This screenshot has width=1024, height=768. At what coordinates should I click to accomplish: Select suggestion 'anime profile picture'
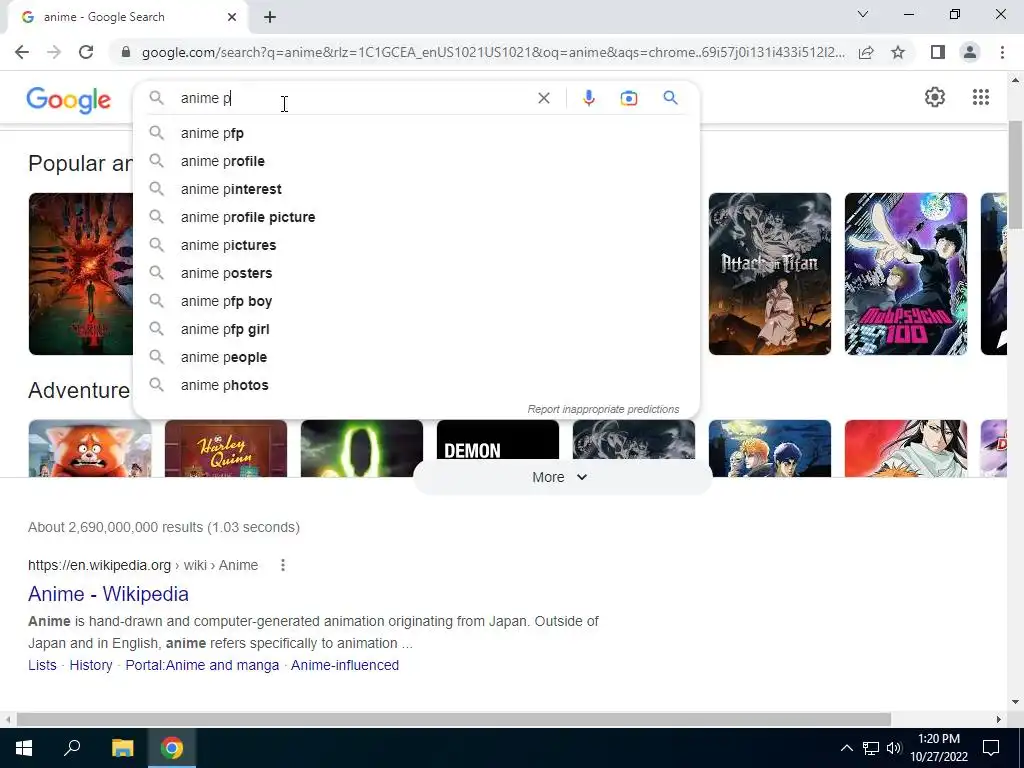click(x=417, y=217)
